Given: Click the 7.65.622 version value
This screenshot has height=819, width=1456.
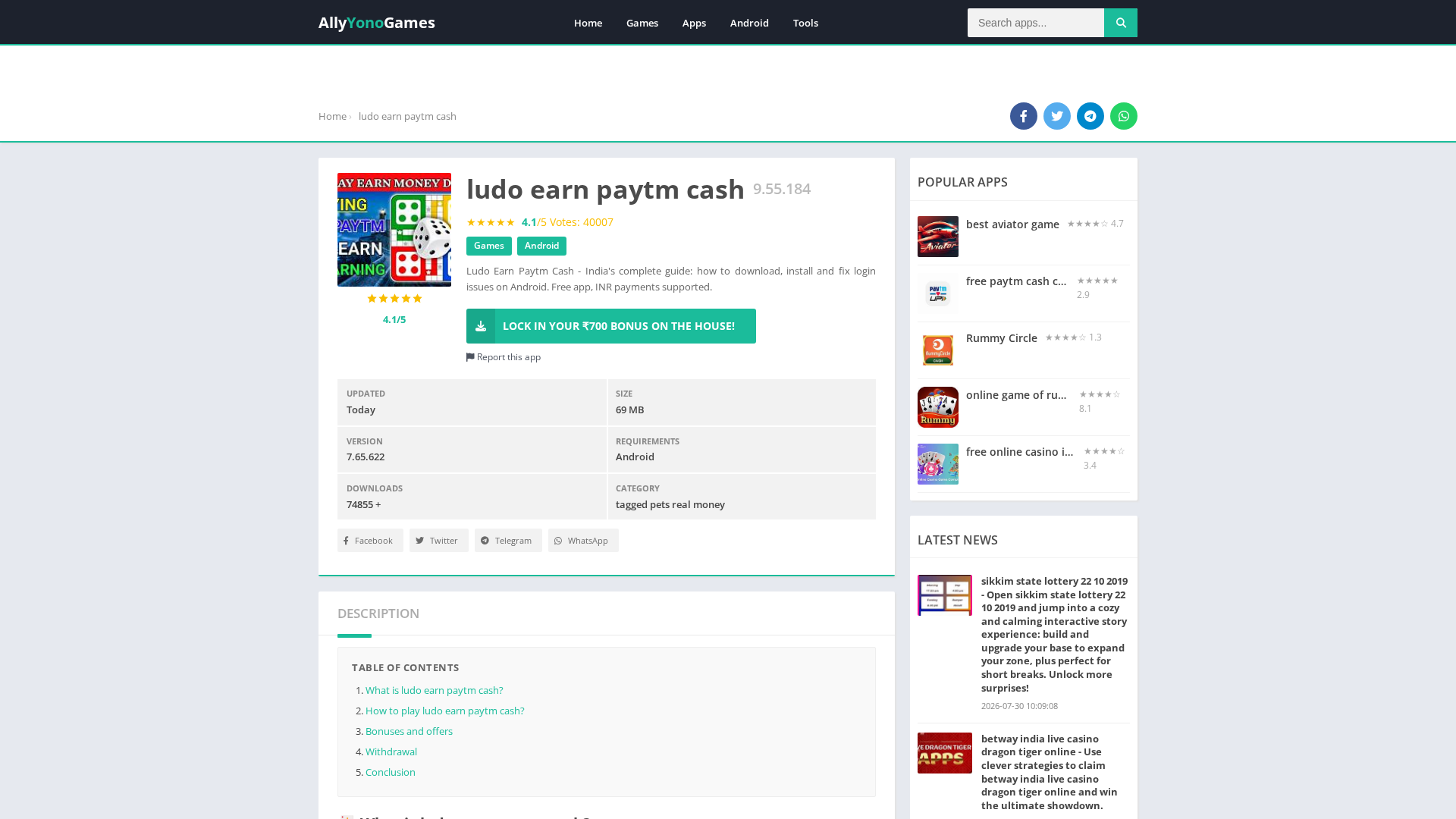Looking at the screenshot, I should pos(366,457).
